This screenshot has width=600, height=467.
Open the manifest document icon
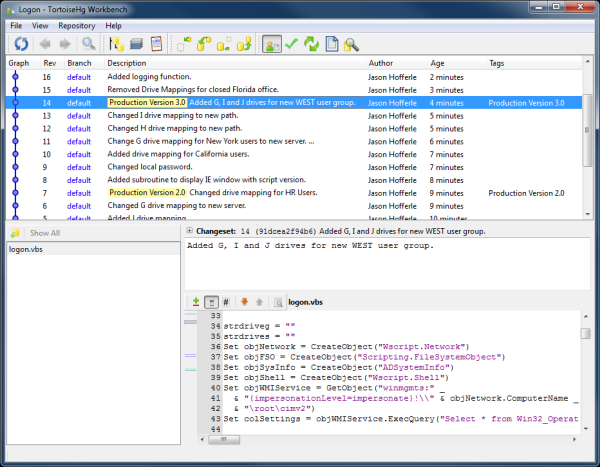click(x=332, y=44)
